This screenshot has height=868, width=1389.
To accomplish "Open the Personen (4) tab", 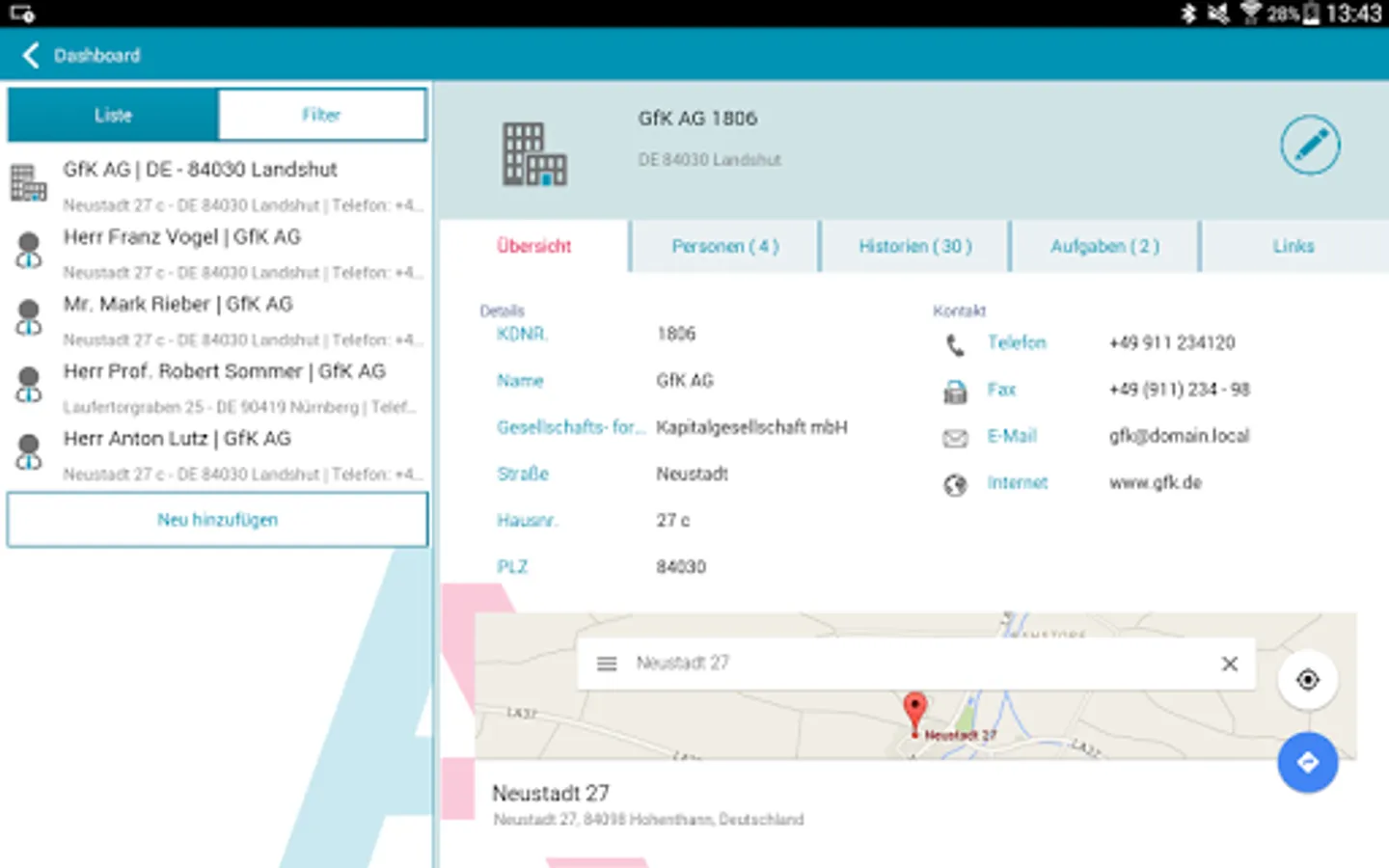I will (725, 246).
